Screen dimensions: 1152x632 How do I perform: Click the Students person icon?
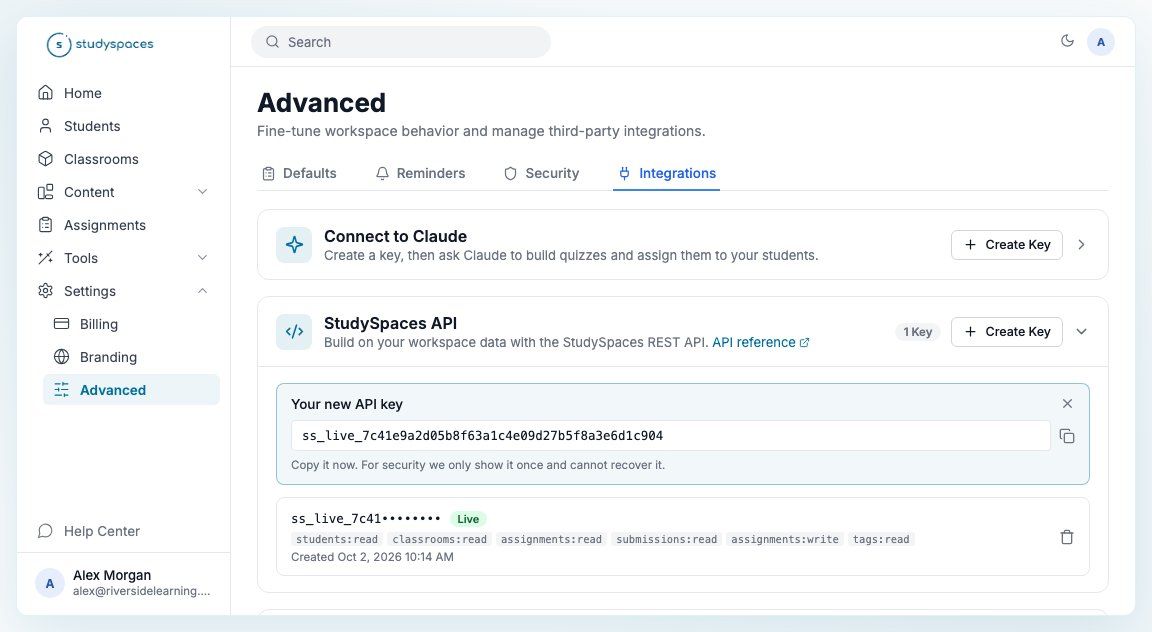pos(46,126)
